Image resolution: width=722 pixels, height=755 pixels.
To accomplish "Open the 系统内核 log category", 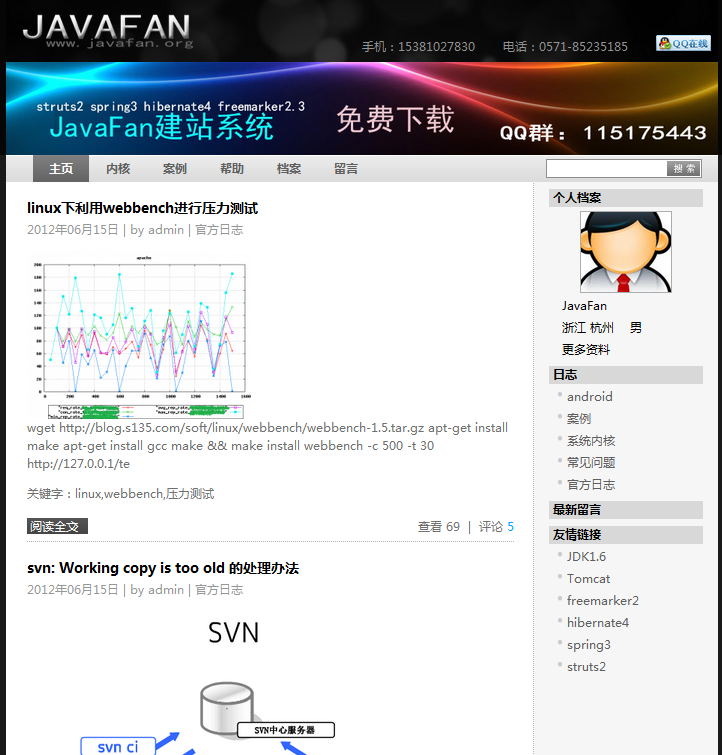I will (x=591, y=441).
